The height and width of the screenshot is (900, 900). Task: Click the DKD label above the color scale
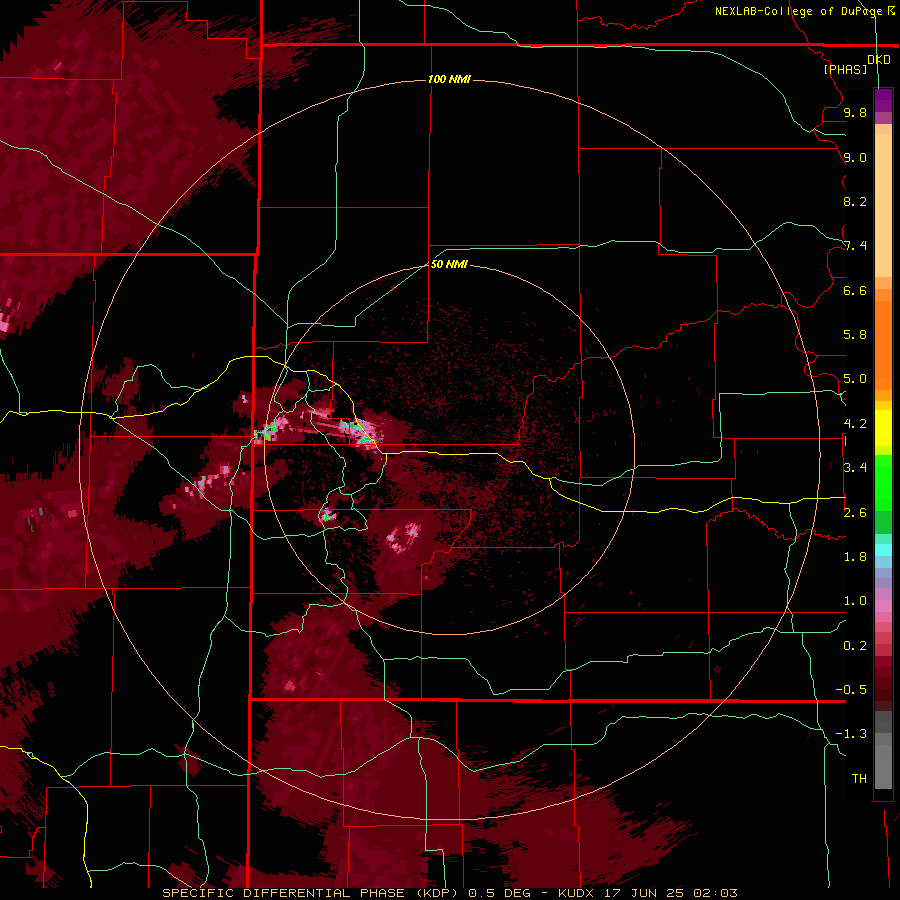(879, 59)
